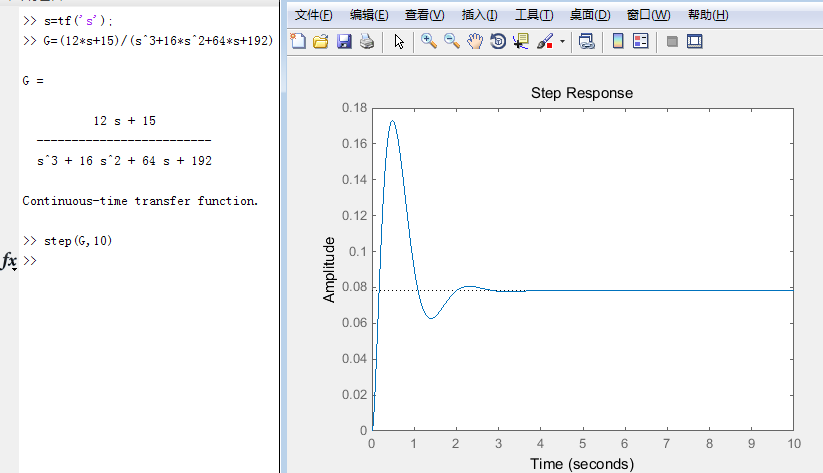Click the numerator text 12 s + 15
This screenshot has width=823, height=473.
(x=124, y=121)
